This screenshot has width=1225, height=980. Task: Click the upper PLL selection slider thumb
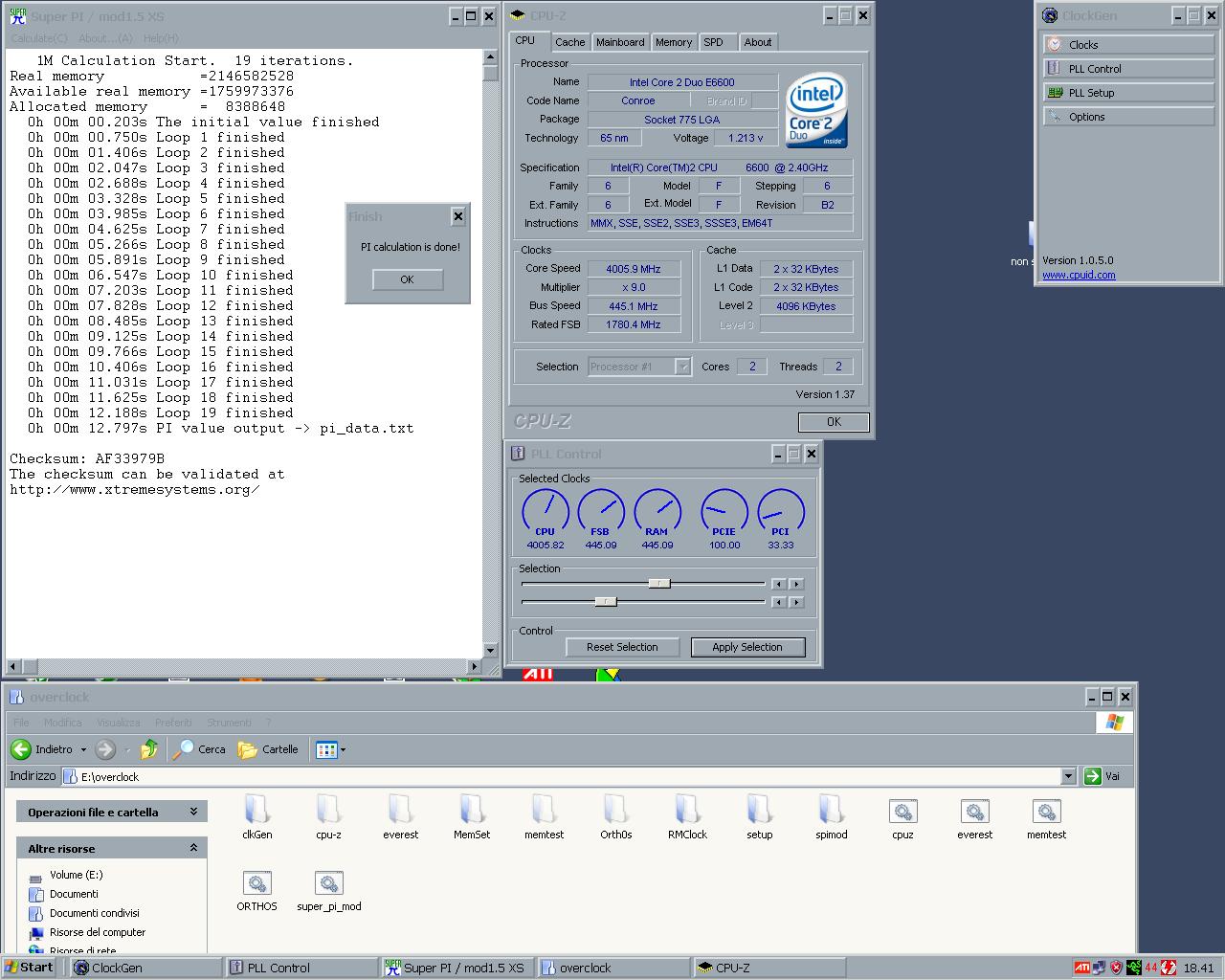[659, 583]
